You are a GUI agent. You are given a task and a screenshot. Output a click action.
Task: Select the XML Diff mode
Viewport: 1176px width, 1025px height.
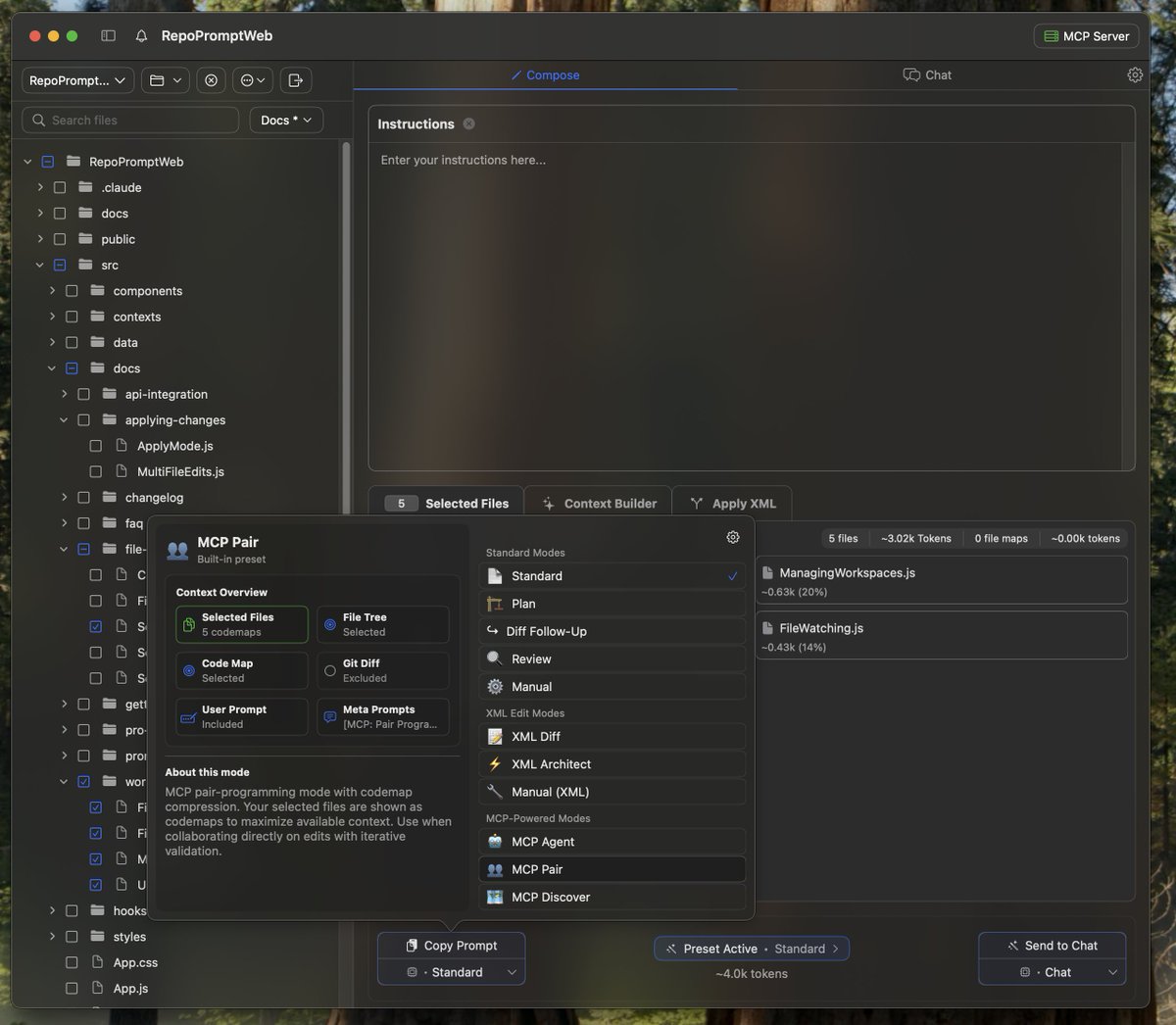tap(612, 736)
